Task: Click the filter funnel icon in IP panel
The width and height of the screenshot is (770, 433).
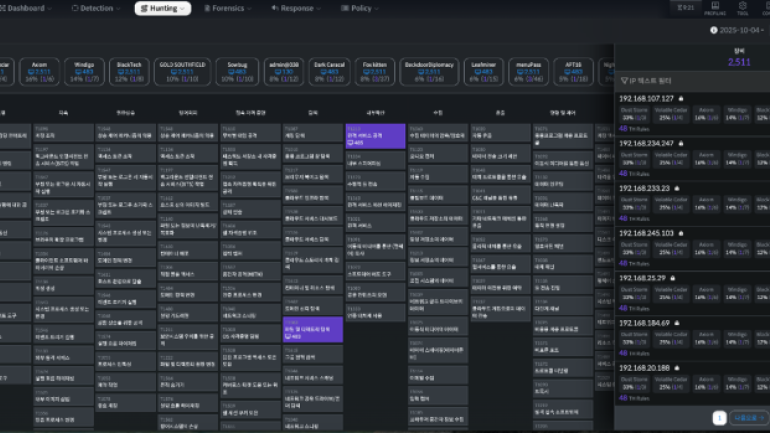Action: coord(625,78)
